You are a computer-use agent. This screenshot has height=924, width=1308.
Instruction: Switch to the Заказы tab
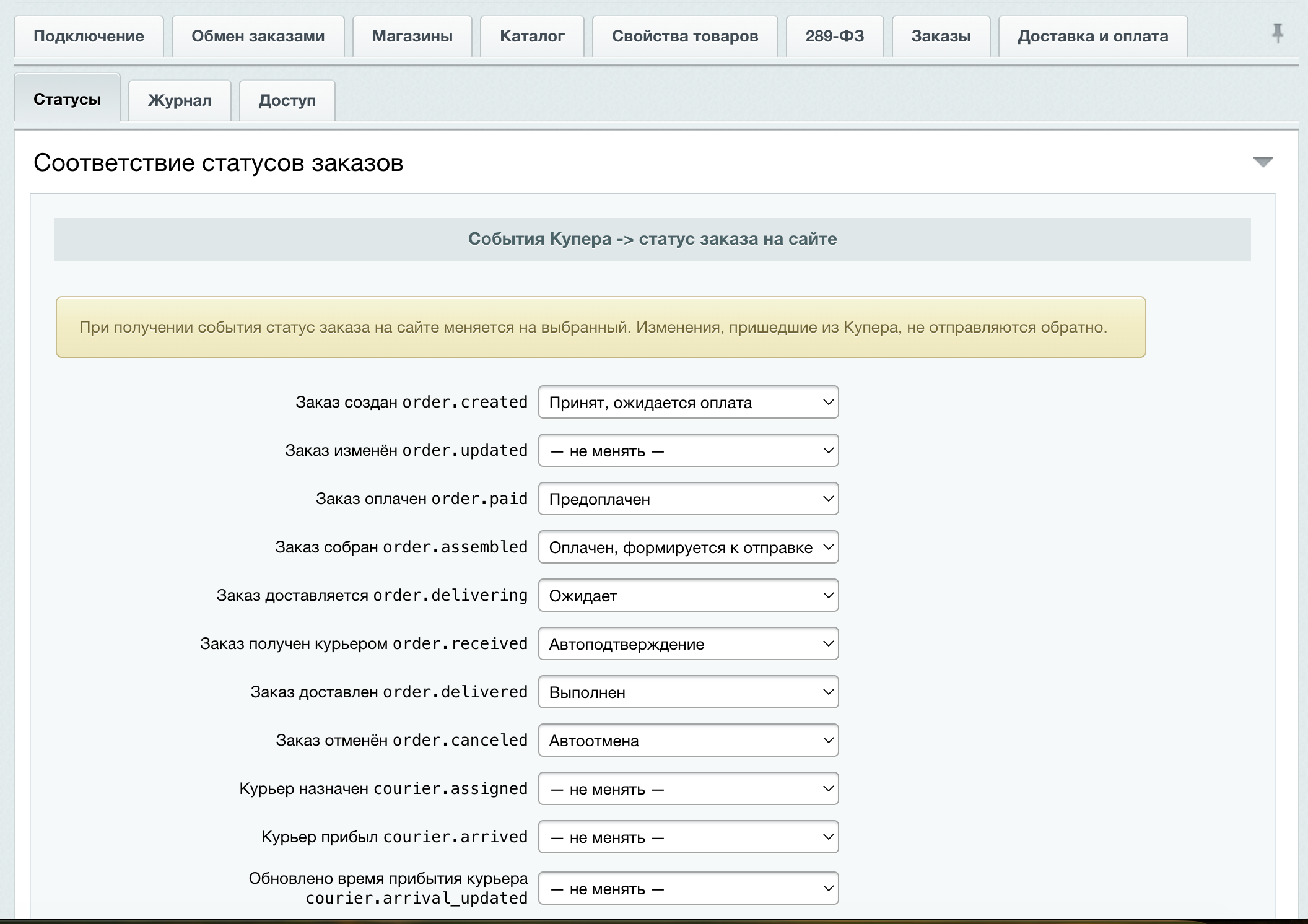pyautogui.click(x=941, y=37)
